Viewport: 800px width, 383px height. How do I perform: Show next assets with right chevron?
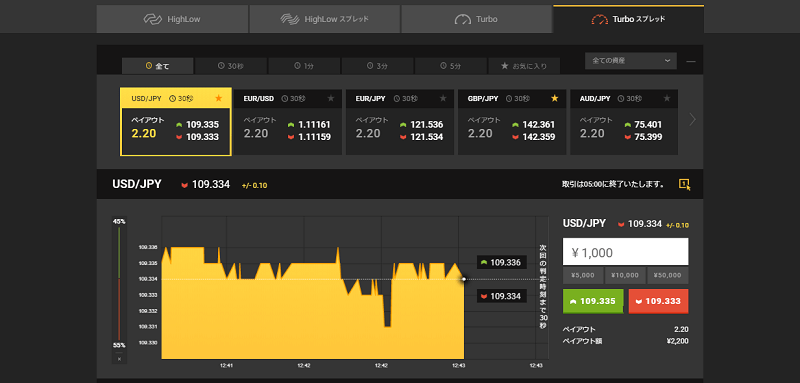coord(692,119)
